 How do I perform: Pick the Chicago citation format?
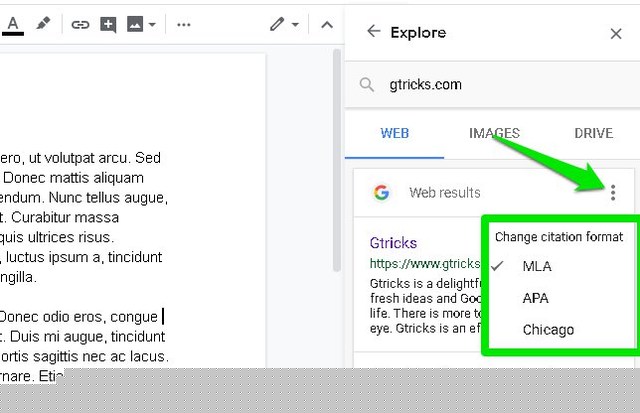(x=548, y=329)
